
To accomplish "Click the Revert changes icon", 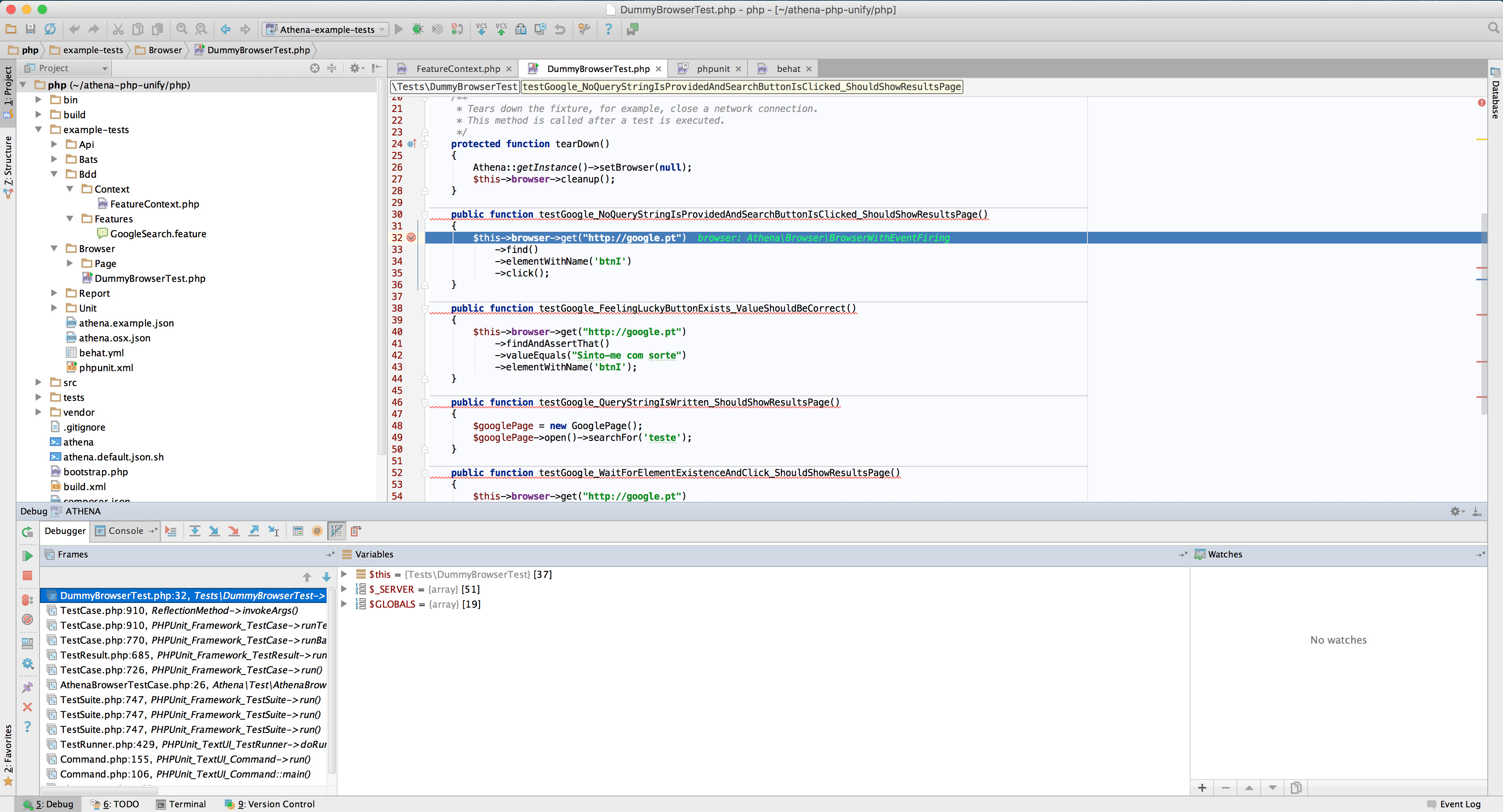I will (x=560, y=29).
